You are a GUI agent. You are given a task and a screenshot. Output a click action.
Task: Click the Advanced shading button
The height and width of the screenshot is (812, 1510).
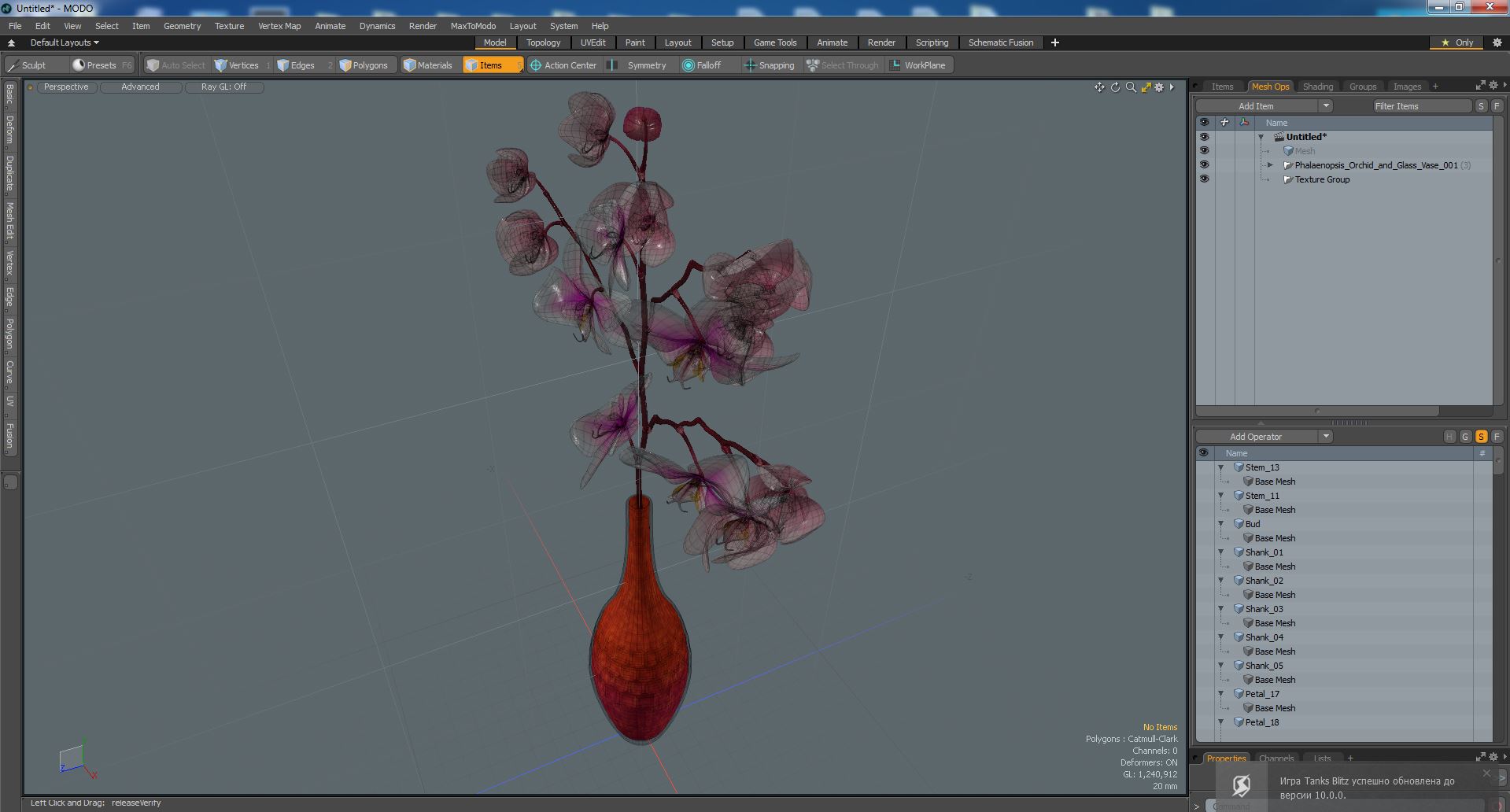[x=140, y=87]
